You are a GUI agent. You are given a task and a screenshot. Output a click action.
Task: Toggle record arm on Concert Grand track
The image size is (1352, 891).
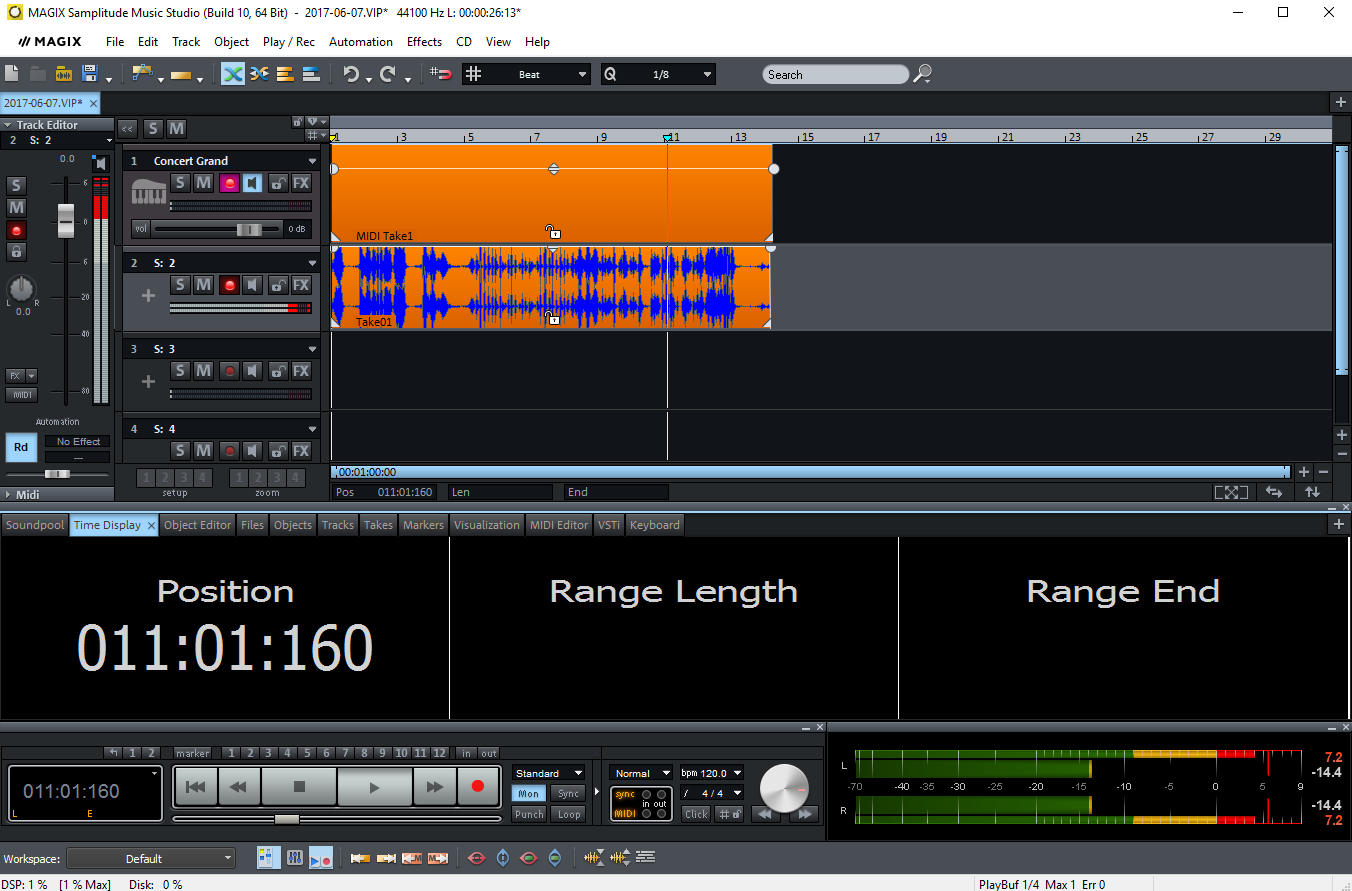click(x=229, y=183)
